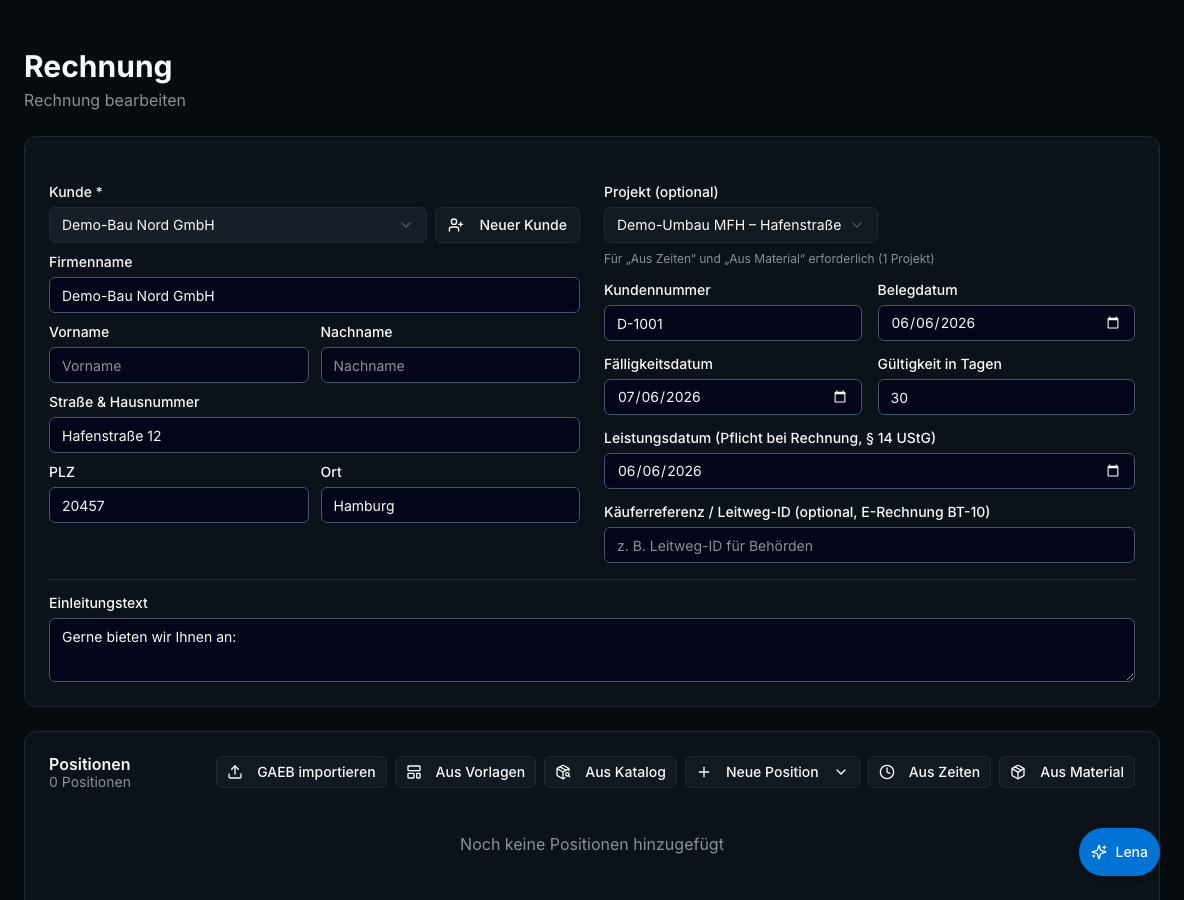Image resolution: width=1184 pixels, height=900 pixels.
Task: Open the calendar picker for Leistungsdatum
Action: [1112, 471]
